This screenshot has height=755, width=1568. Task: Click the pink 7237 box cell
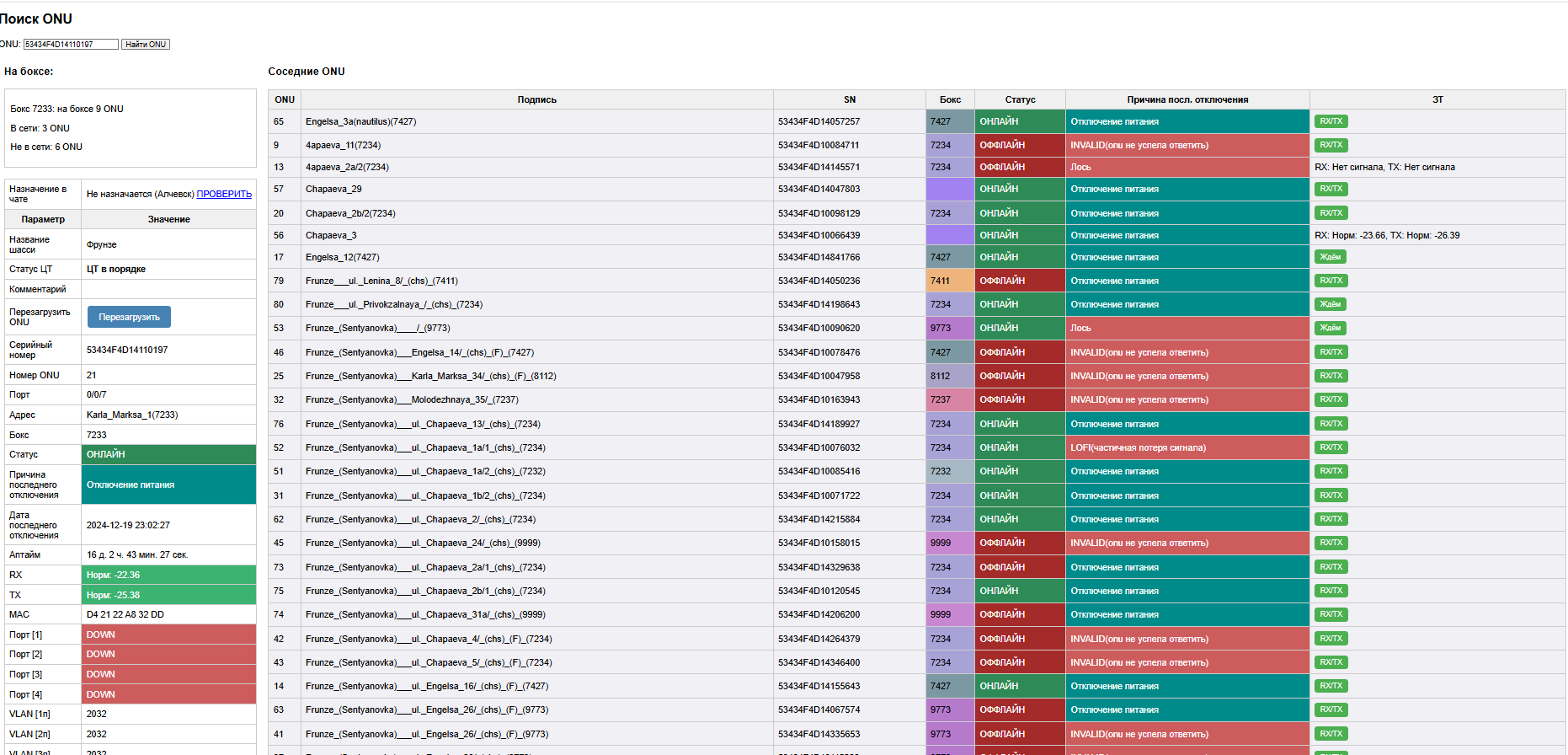tap(950, 399)
